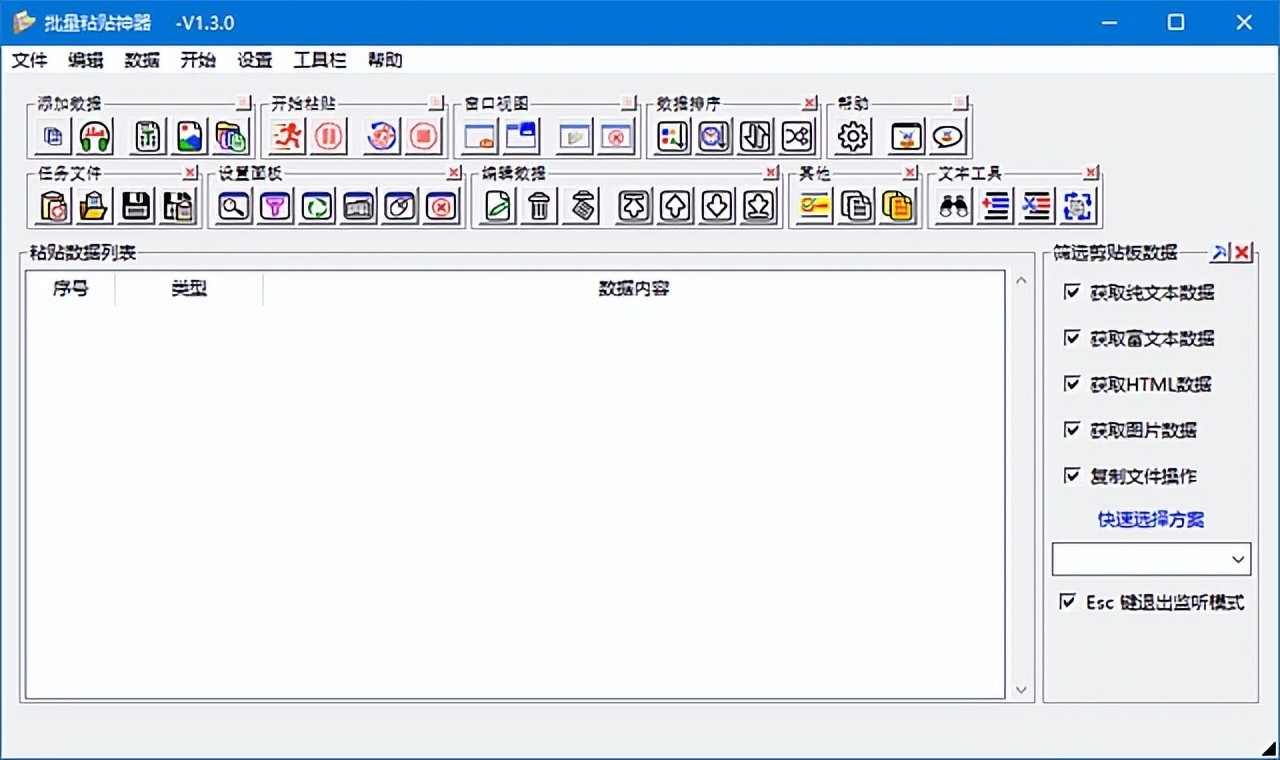Click the headphones icon in 添加数据
The height and width of the screenshot is (760, 1280).
tap(96, 136)
